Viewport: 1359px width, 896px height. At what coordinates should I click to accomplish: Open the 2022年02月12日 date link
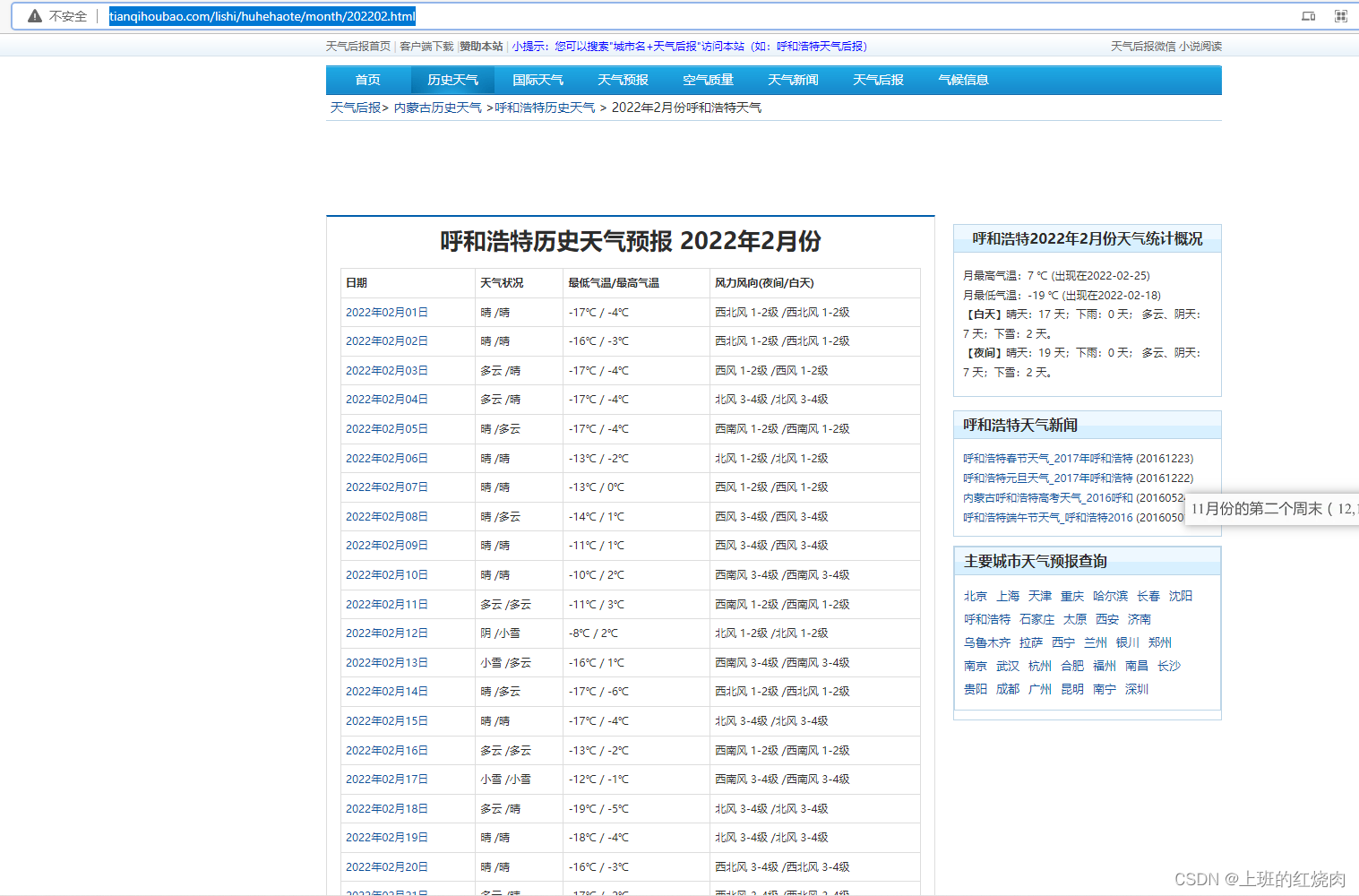point(387,633)
